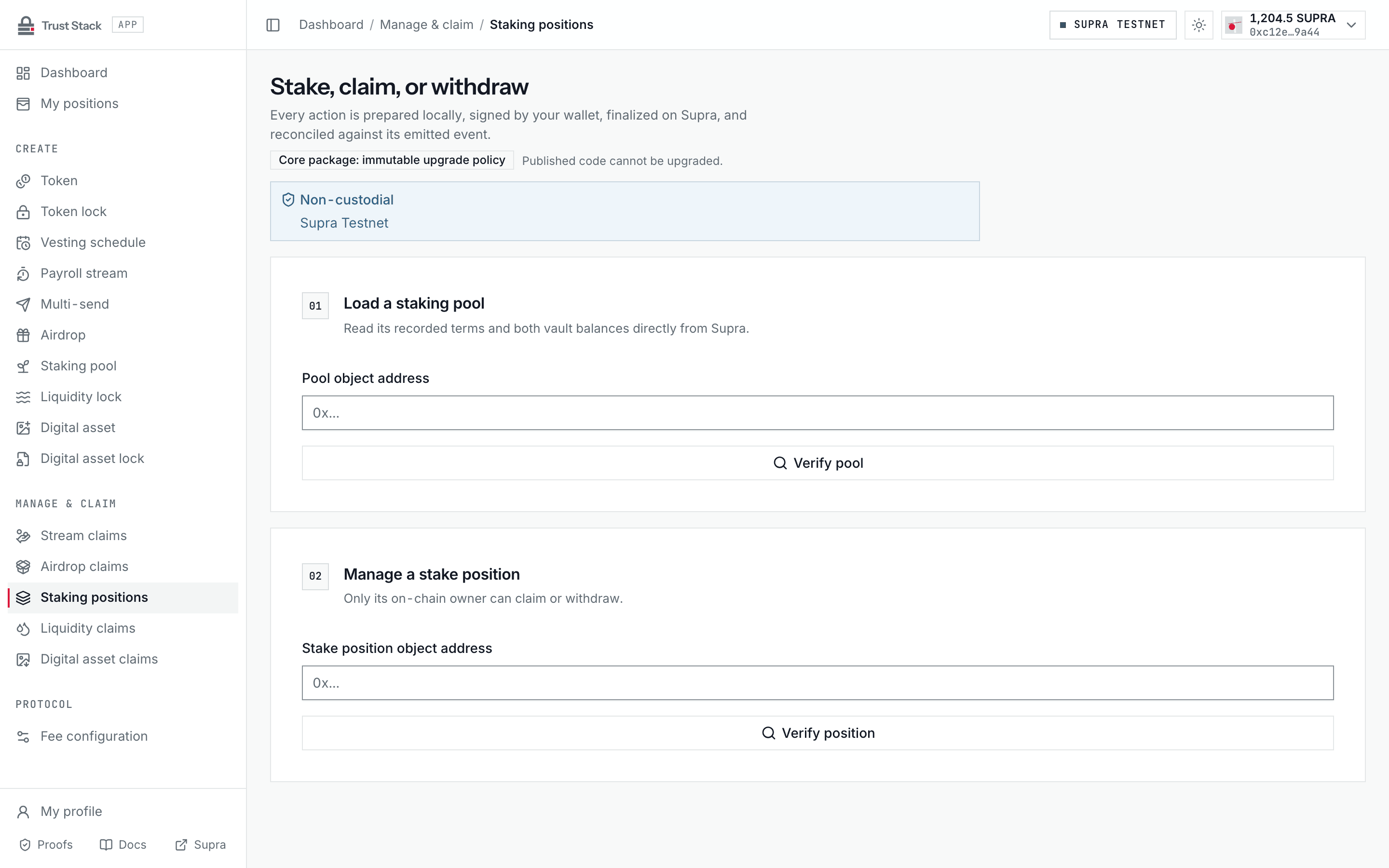Open Dashboard in the sidebar
The width and height of the screenshot is (1389, 868).
[123, 73]
